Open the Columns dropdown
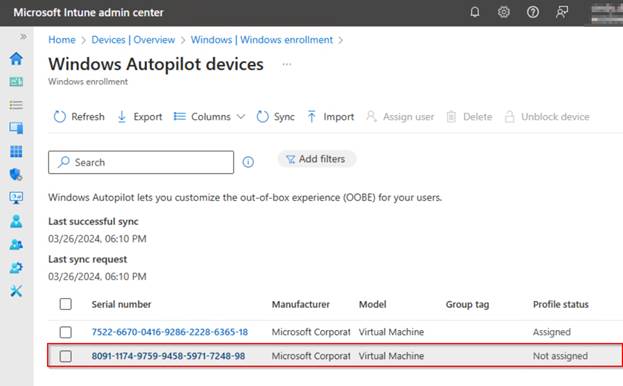 click(209, 117)
